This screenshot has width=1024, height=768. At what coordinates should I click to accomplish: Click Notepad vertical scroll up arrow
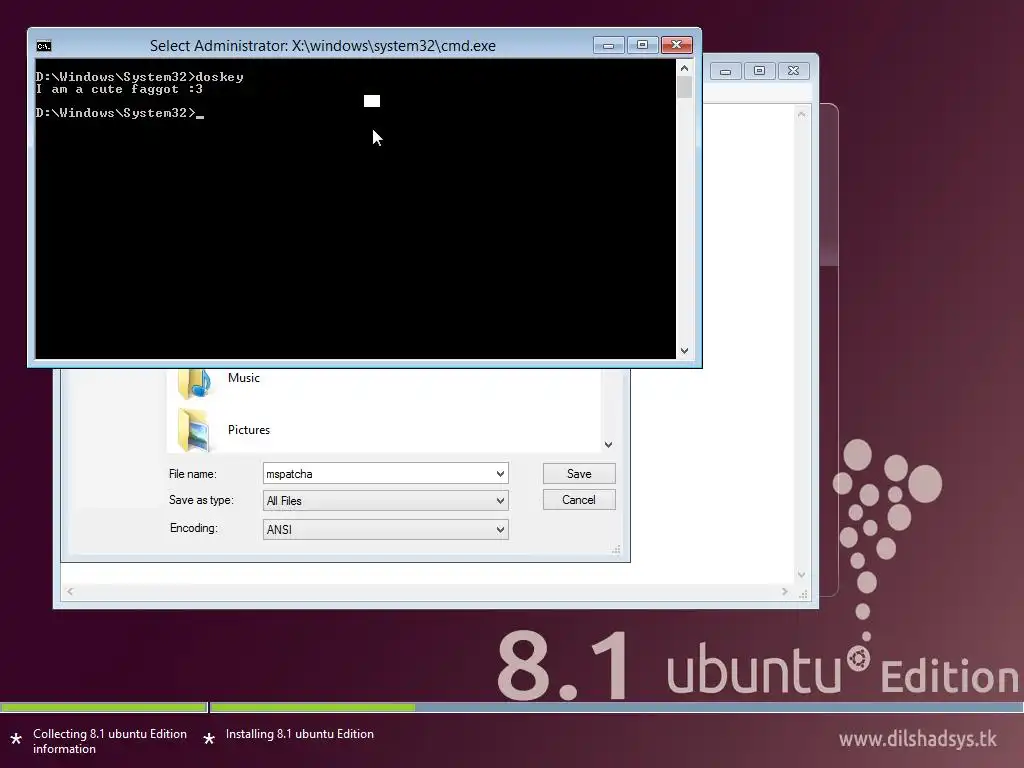(801, 114)
